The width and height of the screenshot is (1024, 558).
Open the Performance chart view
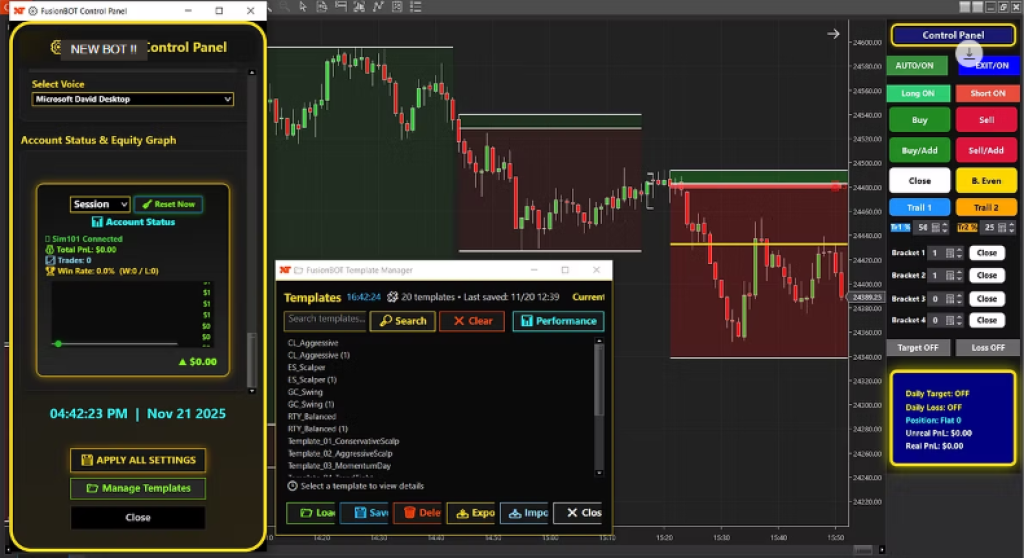tap(558, 321)
